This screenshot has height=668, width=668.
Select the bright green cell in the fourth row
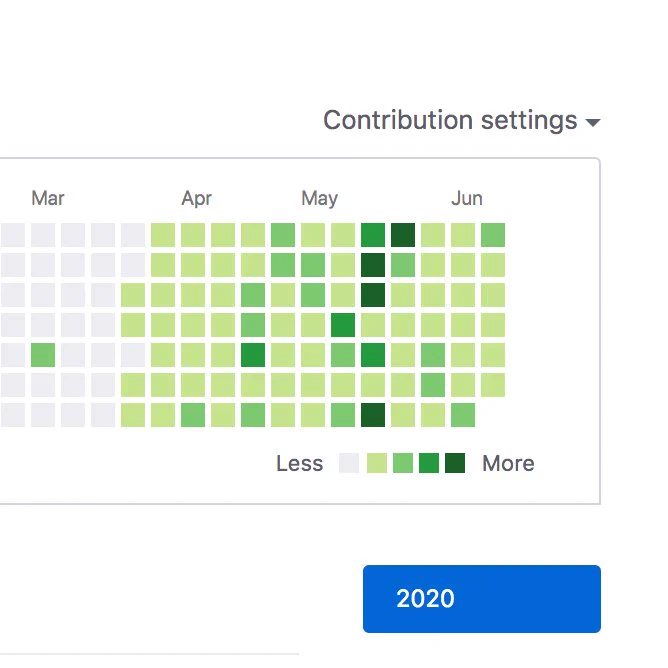click(x=343, y=325)
